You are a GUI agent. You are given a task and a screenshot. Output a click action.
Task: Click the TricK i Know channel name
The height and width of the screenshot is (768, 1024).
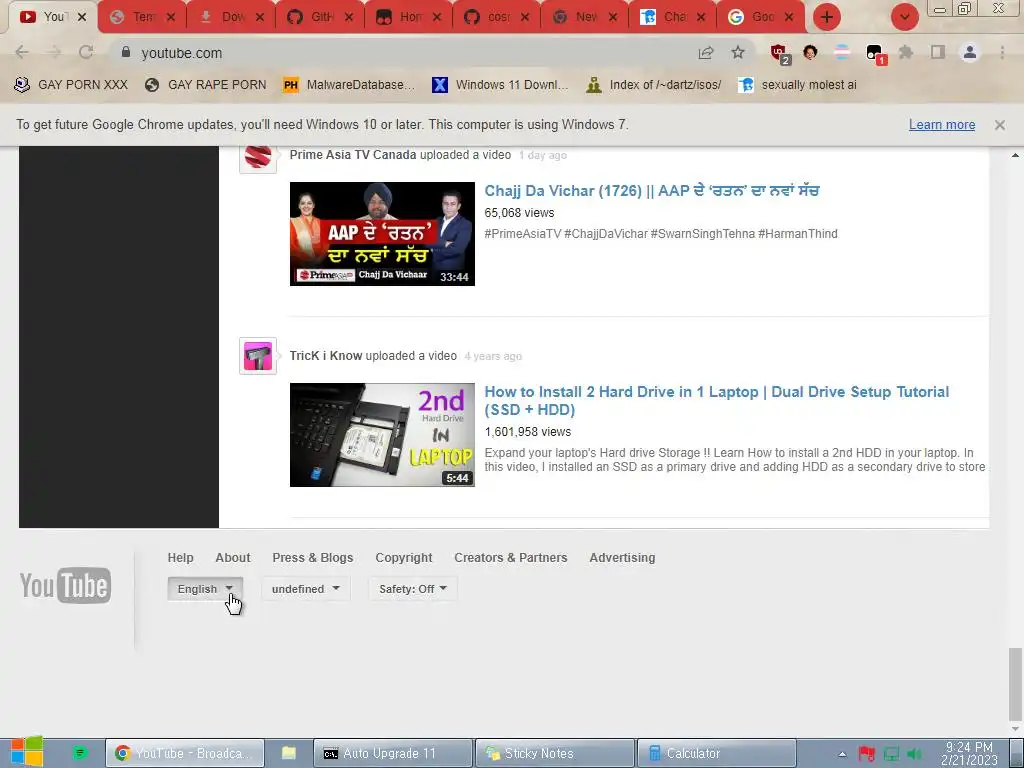tap(326, 356)
